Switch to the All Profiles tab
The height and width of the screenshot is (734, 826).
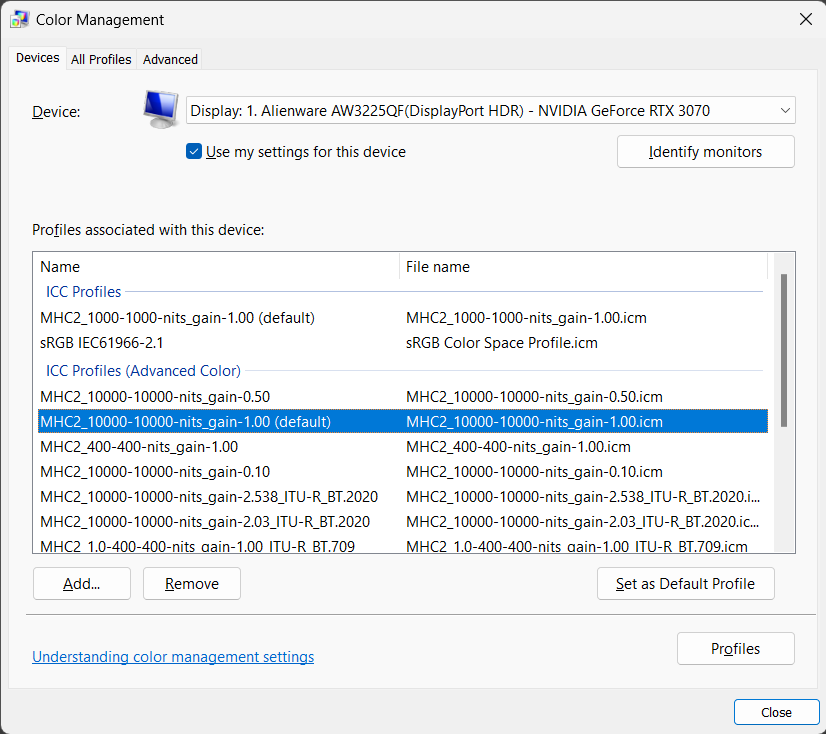(x=101, y=59)
